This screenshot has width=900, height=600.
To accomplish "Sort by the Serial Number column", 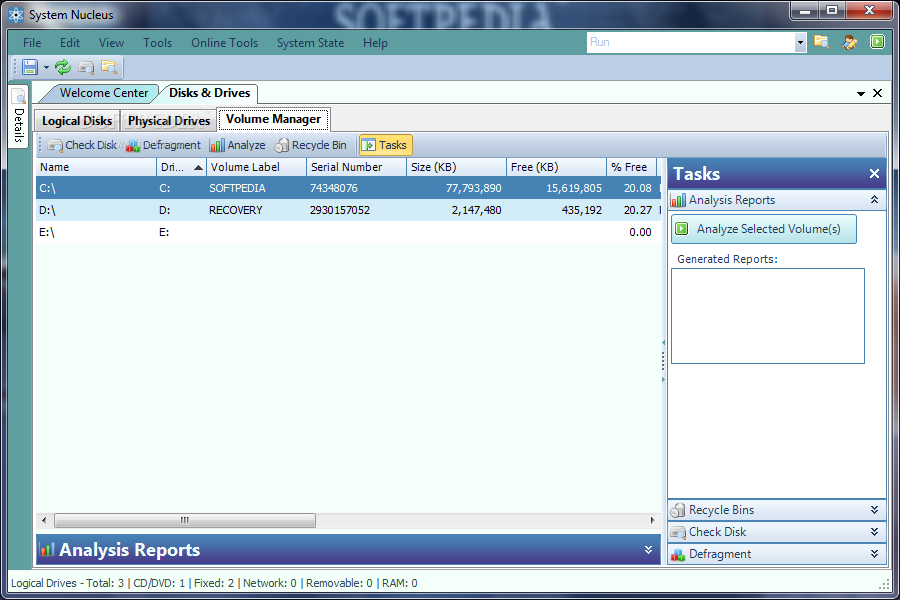I will click(356, 167).
